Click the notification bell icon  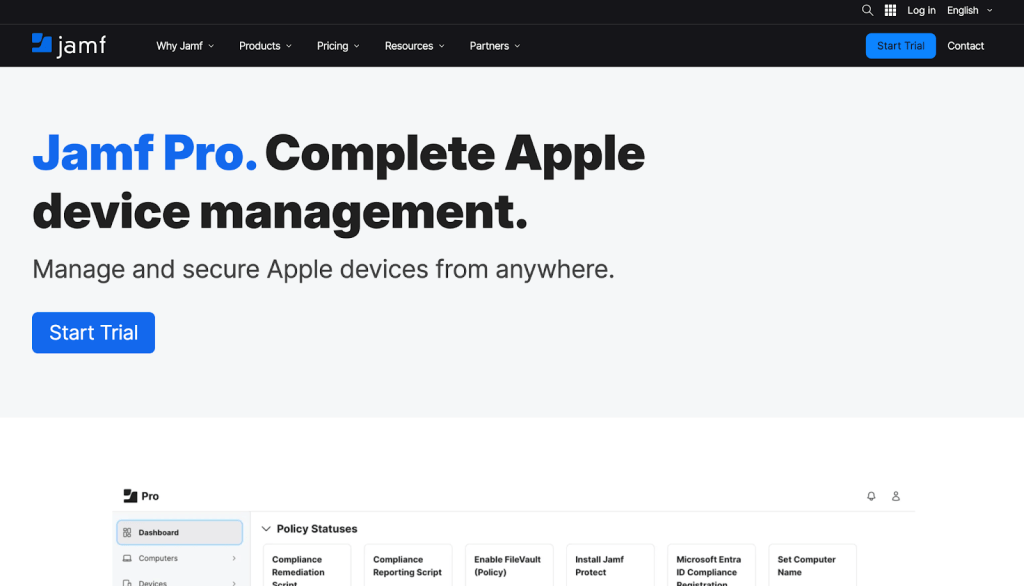[x=871, y=496]
